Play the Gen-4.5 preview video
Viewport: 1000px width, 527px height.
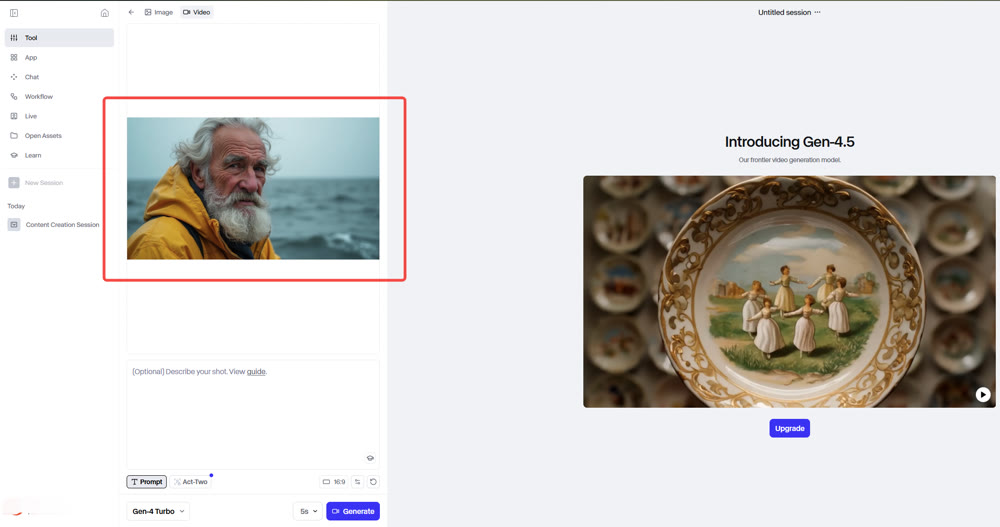[983, 395]
